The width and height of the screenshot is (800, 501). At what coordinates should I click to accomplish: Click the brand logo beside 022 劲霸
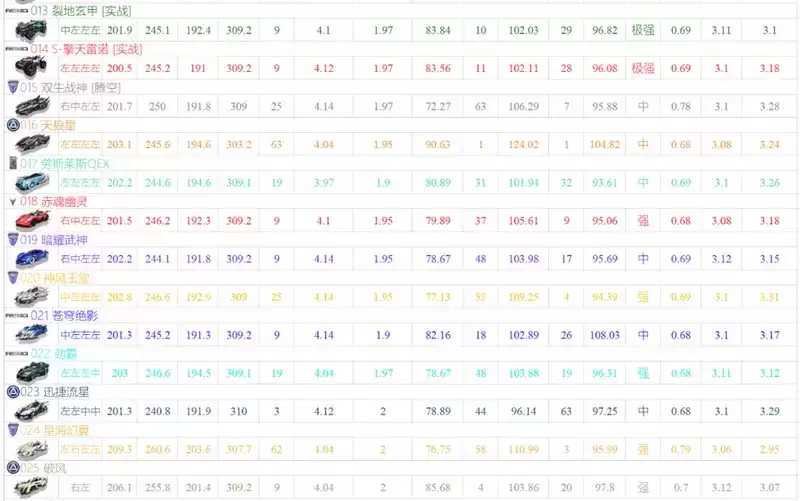coord(14,353)
